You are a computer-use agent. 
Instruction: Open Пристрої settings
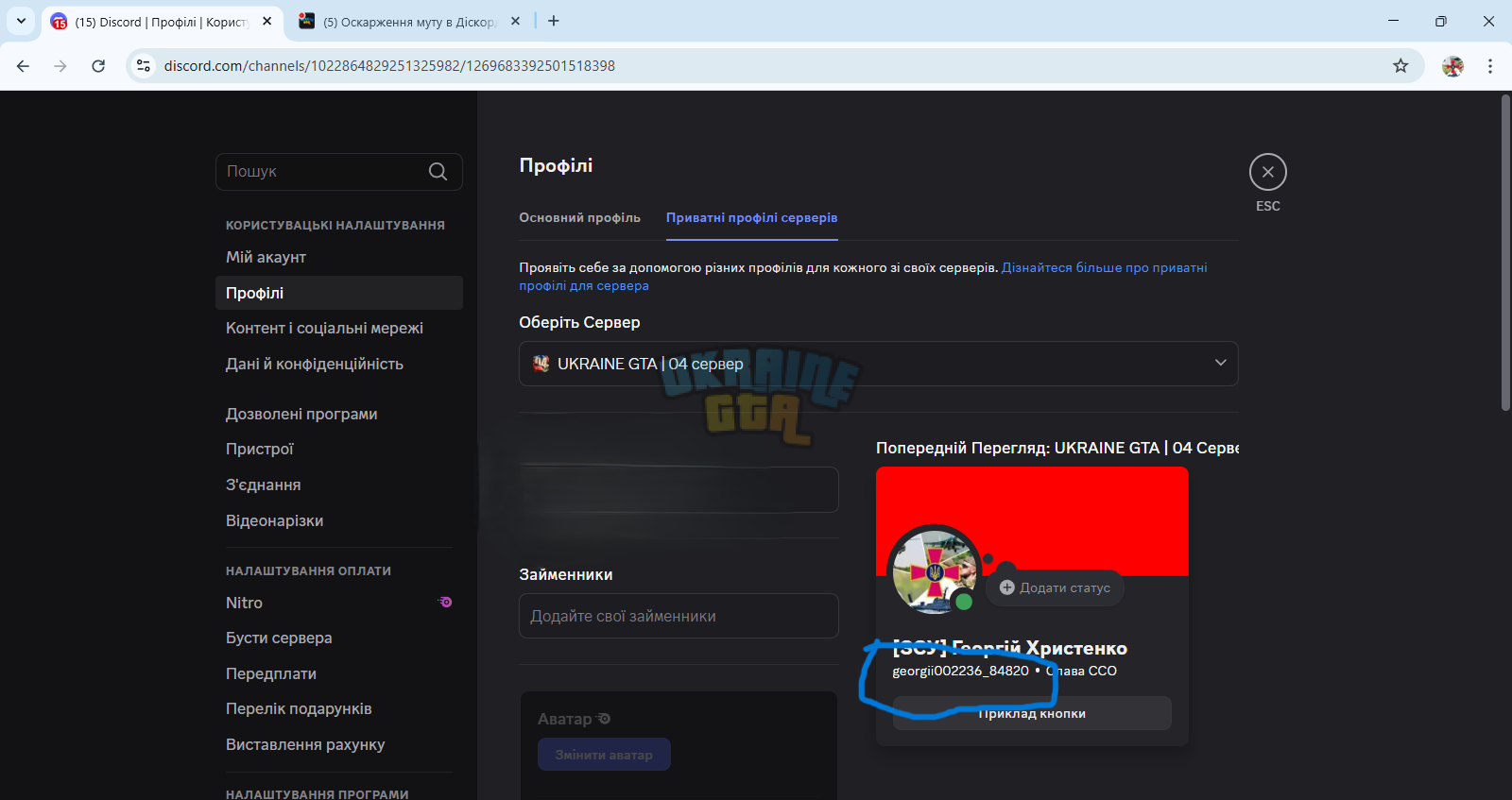point(339,449)
